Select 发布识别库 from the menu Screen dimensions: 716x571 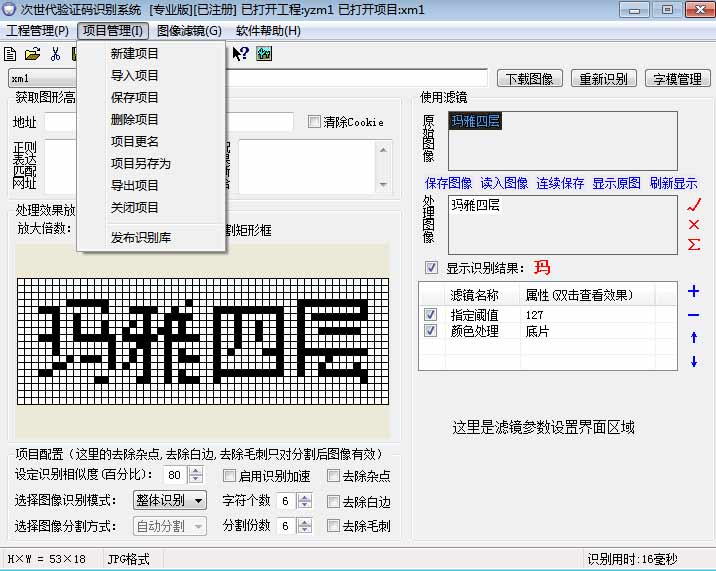(141, 237)
